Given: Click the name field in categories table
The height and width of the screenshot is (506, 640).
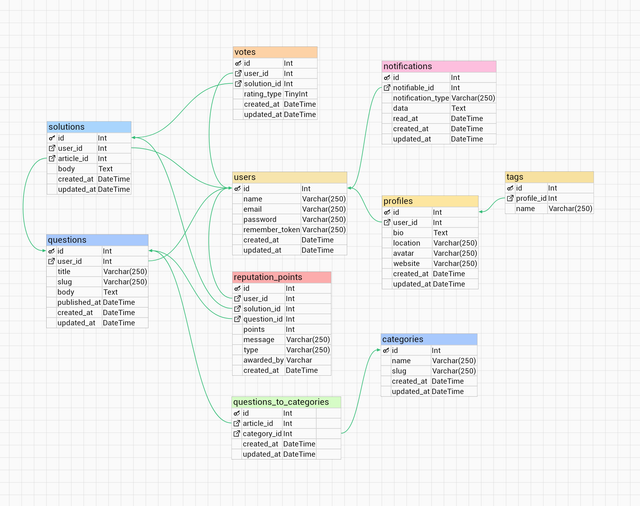Looking at the screenshot, I should tap(429, 361).
